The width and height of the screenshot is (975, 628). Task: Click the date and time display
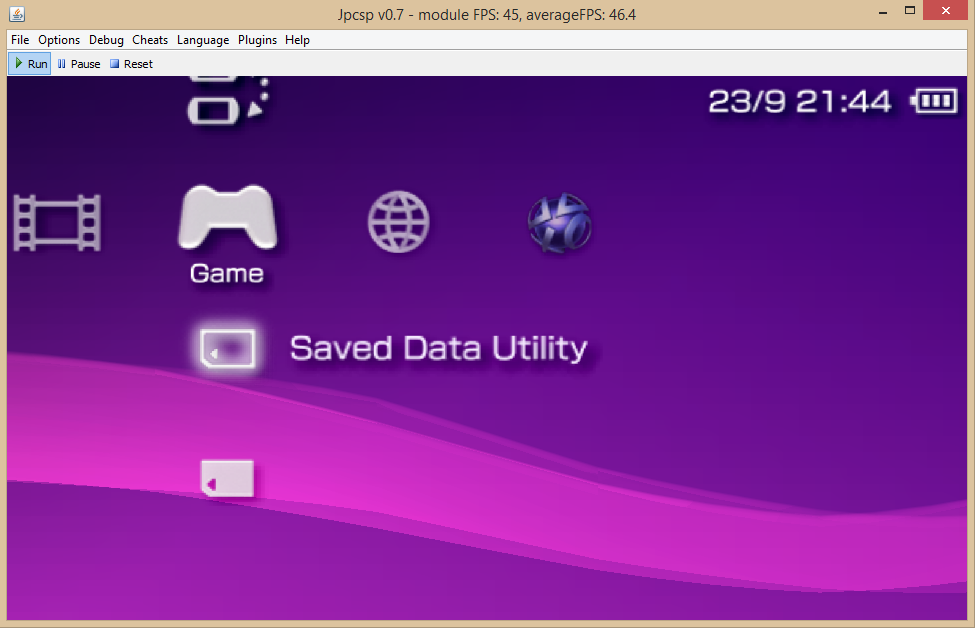point(800,101)
